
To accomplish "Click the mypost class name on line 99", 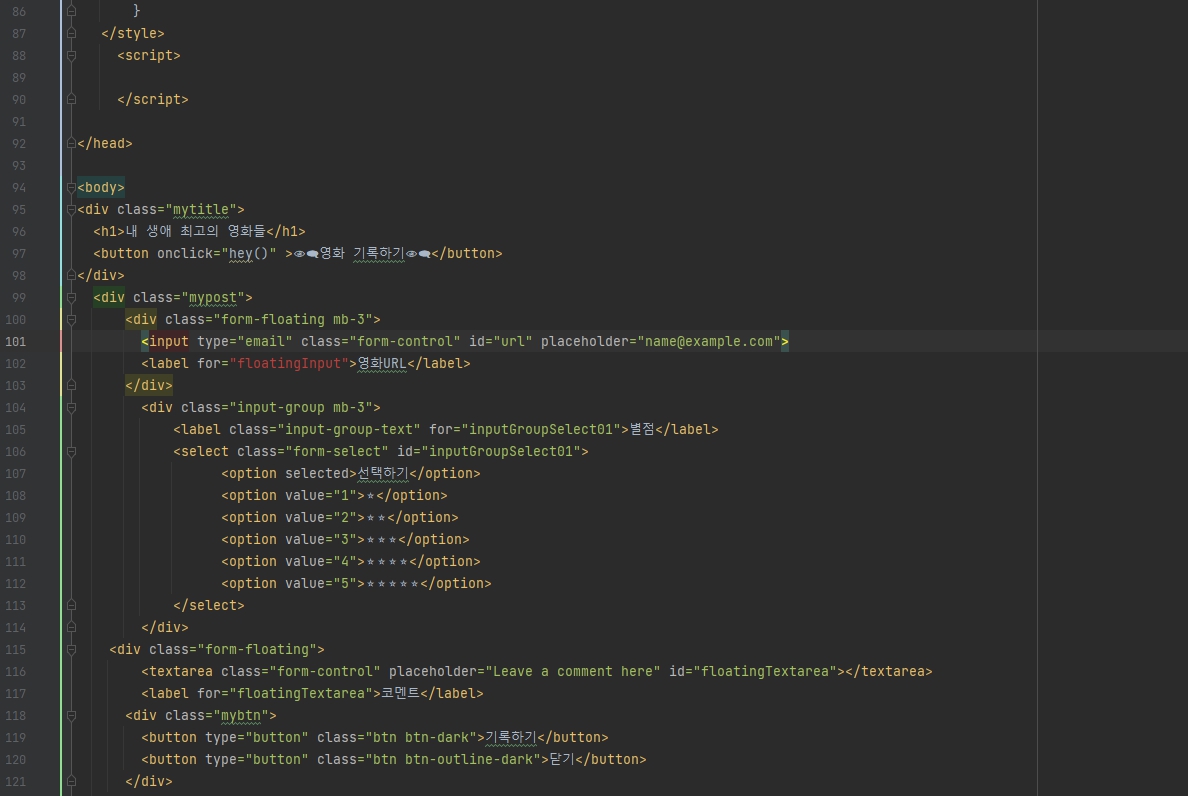I will tap(213, 298).
